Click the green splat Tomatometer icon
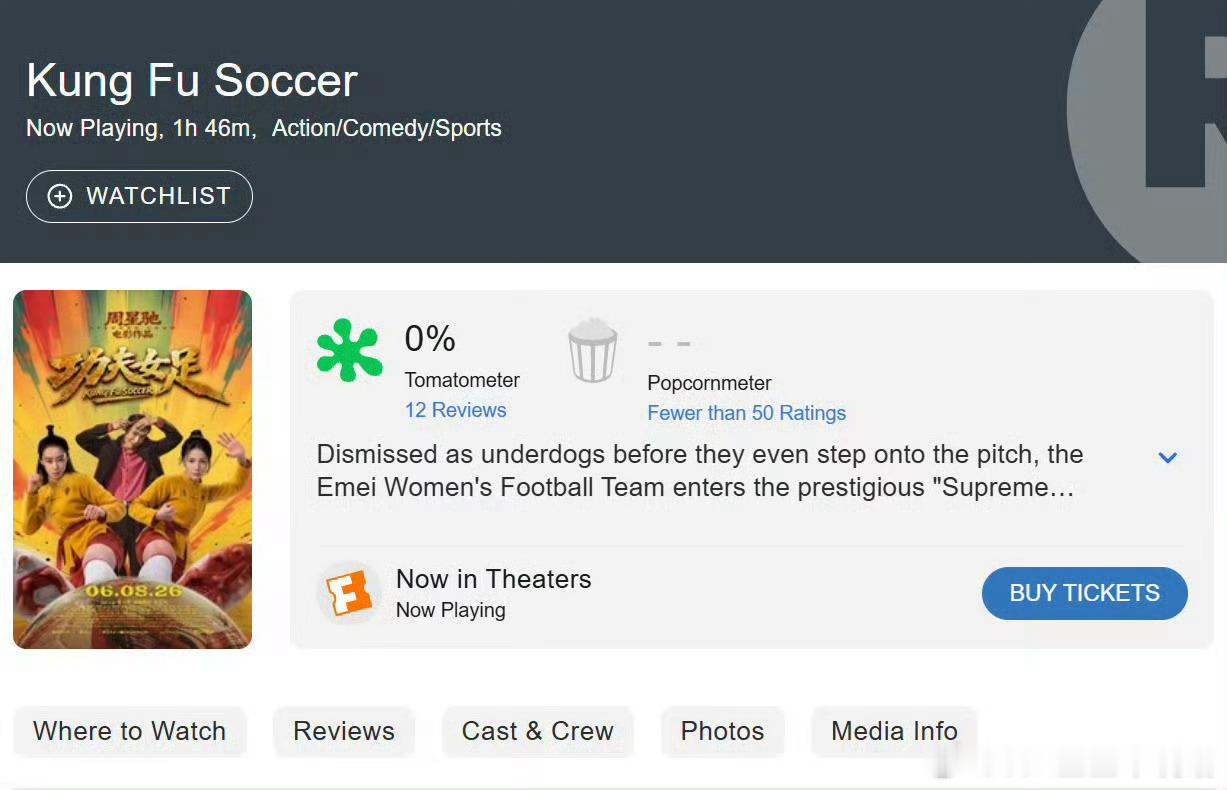 [x=349, y=350]
